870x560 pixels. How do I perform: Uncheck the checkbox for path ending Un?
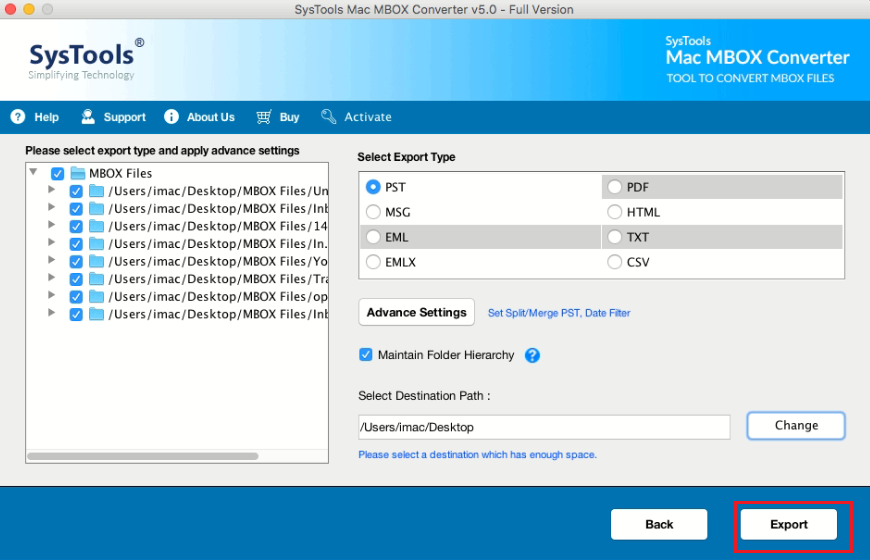coord(76,191)
